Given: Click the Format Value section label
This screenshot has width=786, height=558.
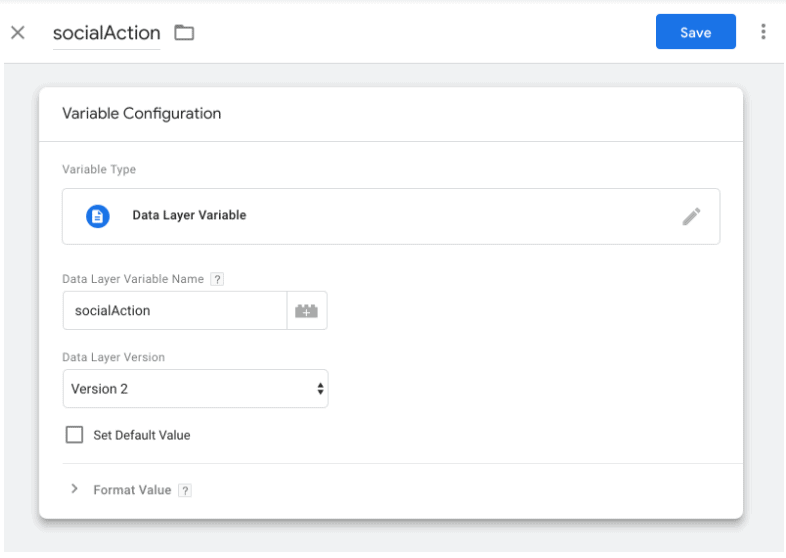Looking at the screenshot, I should click(x=132, y=490).
